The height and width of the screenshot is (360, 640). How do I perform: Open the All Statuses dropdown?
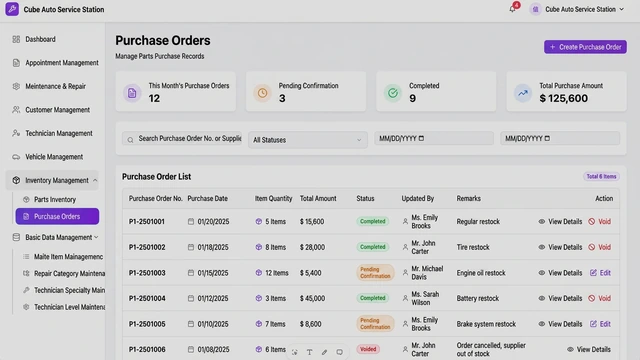307,140
